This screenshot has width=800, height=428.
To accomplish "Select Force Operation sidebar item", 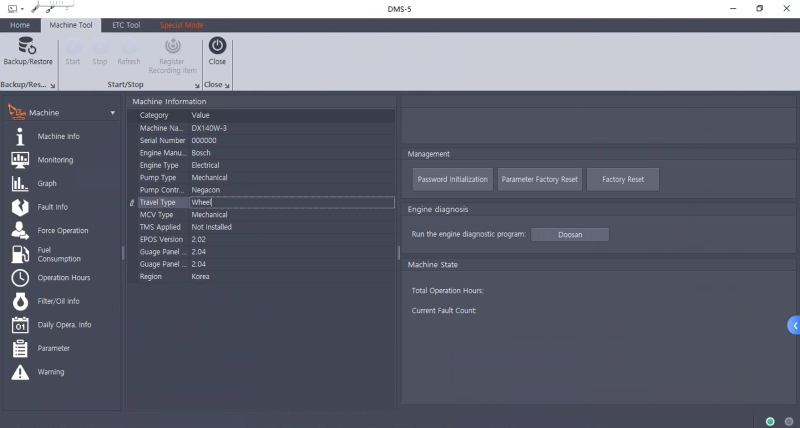I will pyautogui.click(x=20, y=230).
